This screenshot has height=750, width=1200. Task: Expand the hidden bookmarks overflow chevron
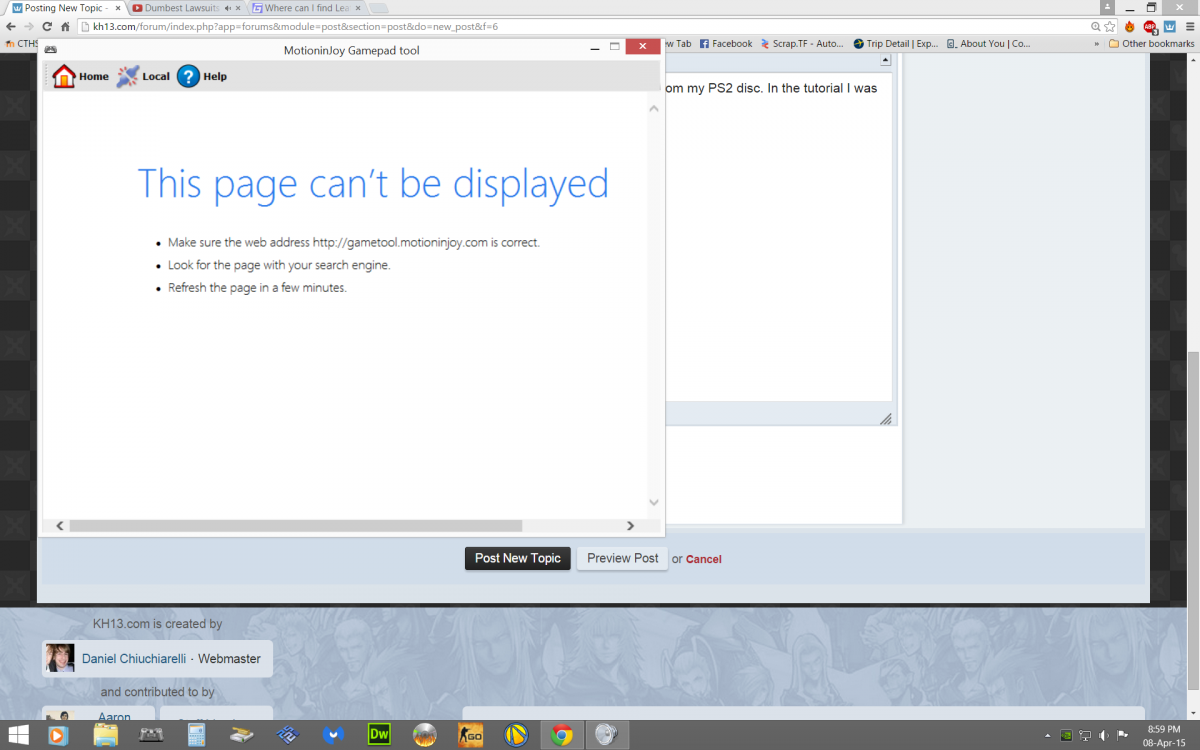(x=1097, y=44)
